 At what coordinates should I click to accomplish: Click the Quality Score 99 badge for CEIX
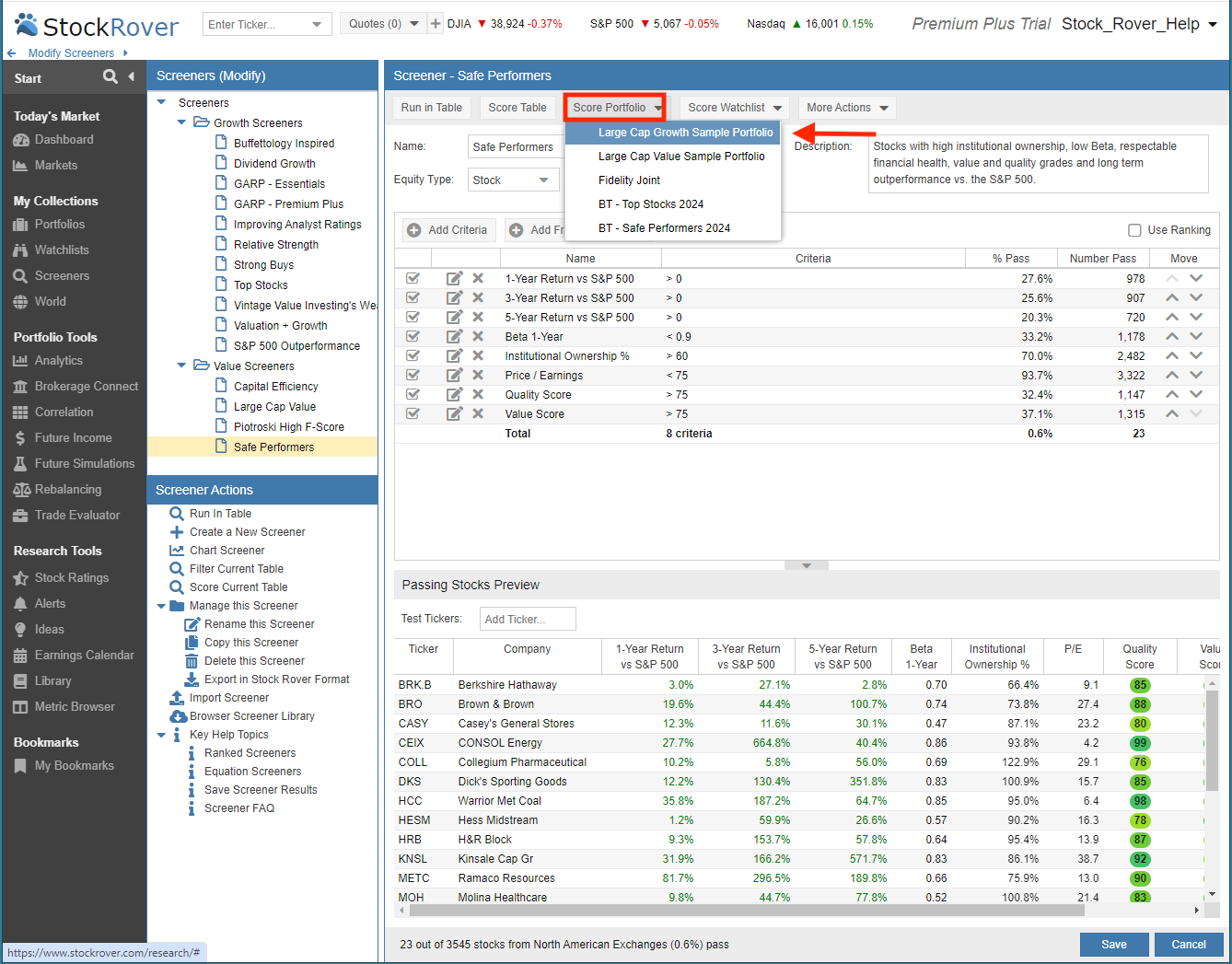(1140, 743)
